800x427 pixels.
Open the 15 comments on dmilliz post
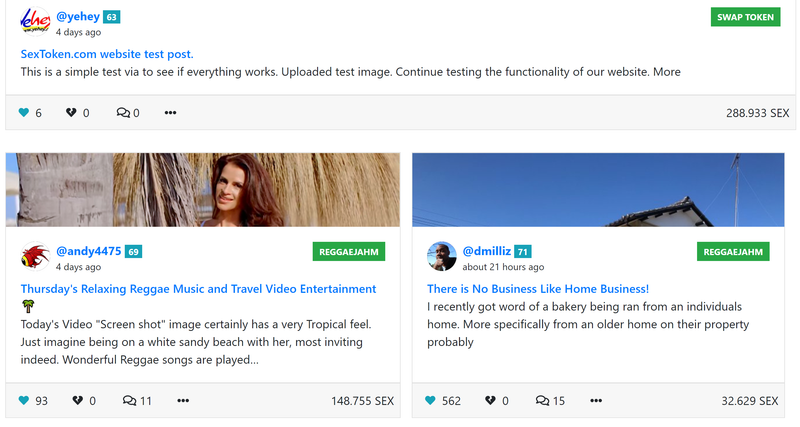(x=542, y=401)
